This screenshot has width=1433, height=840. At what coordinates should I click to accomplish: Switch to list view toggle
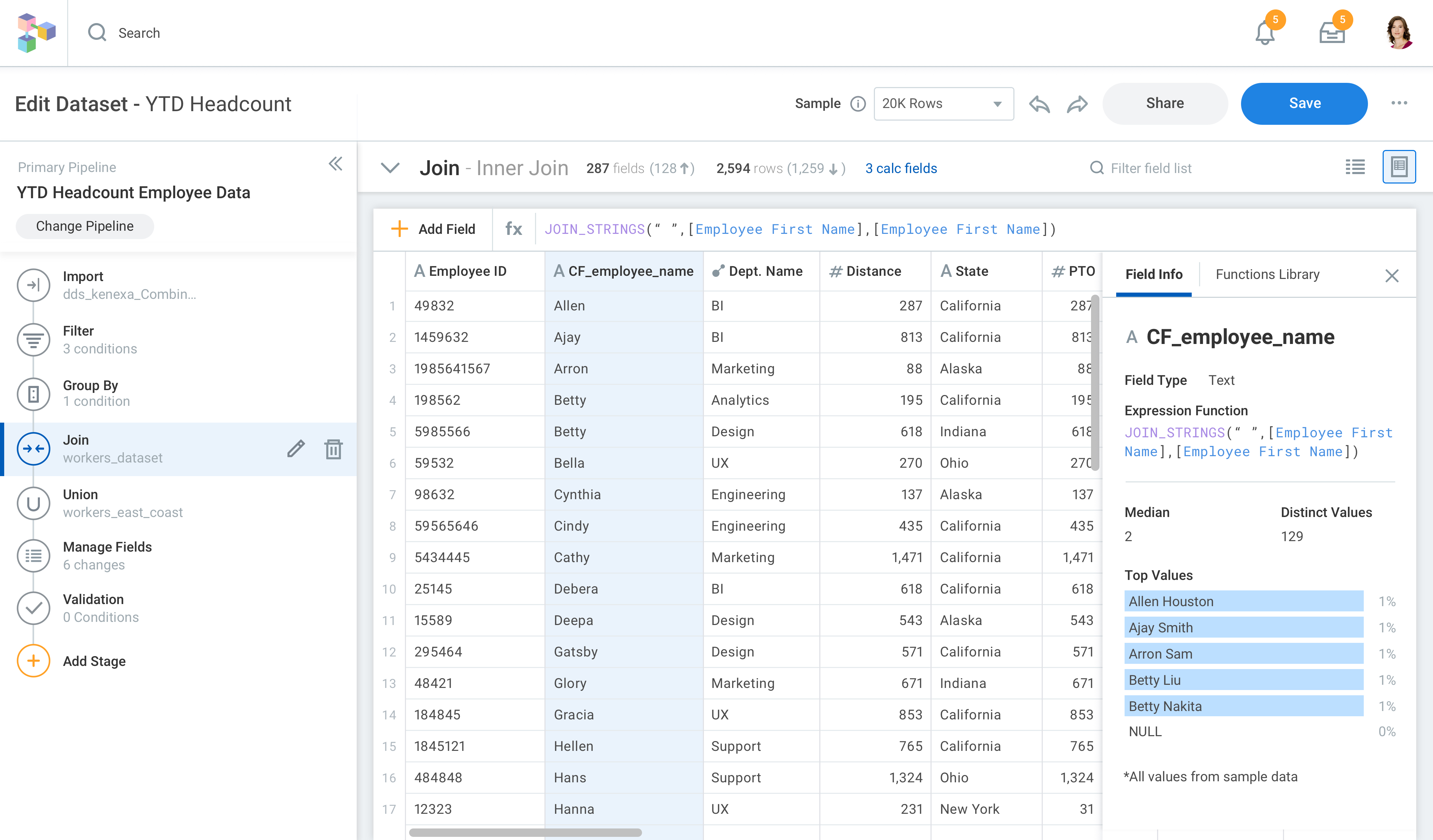(1355, 167)
